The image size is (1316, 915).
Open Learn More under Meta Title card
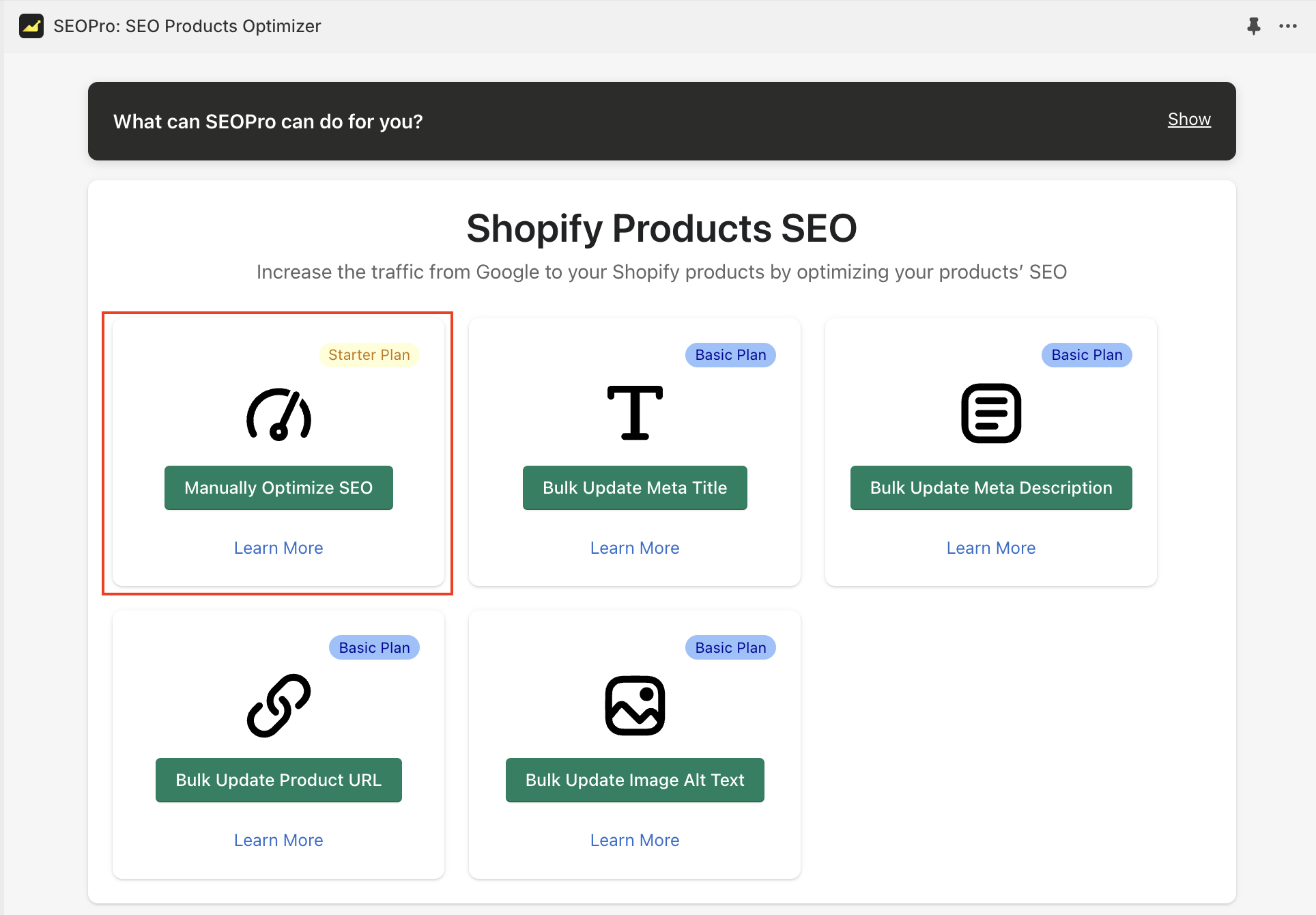coord(635,548)
